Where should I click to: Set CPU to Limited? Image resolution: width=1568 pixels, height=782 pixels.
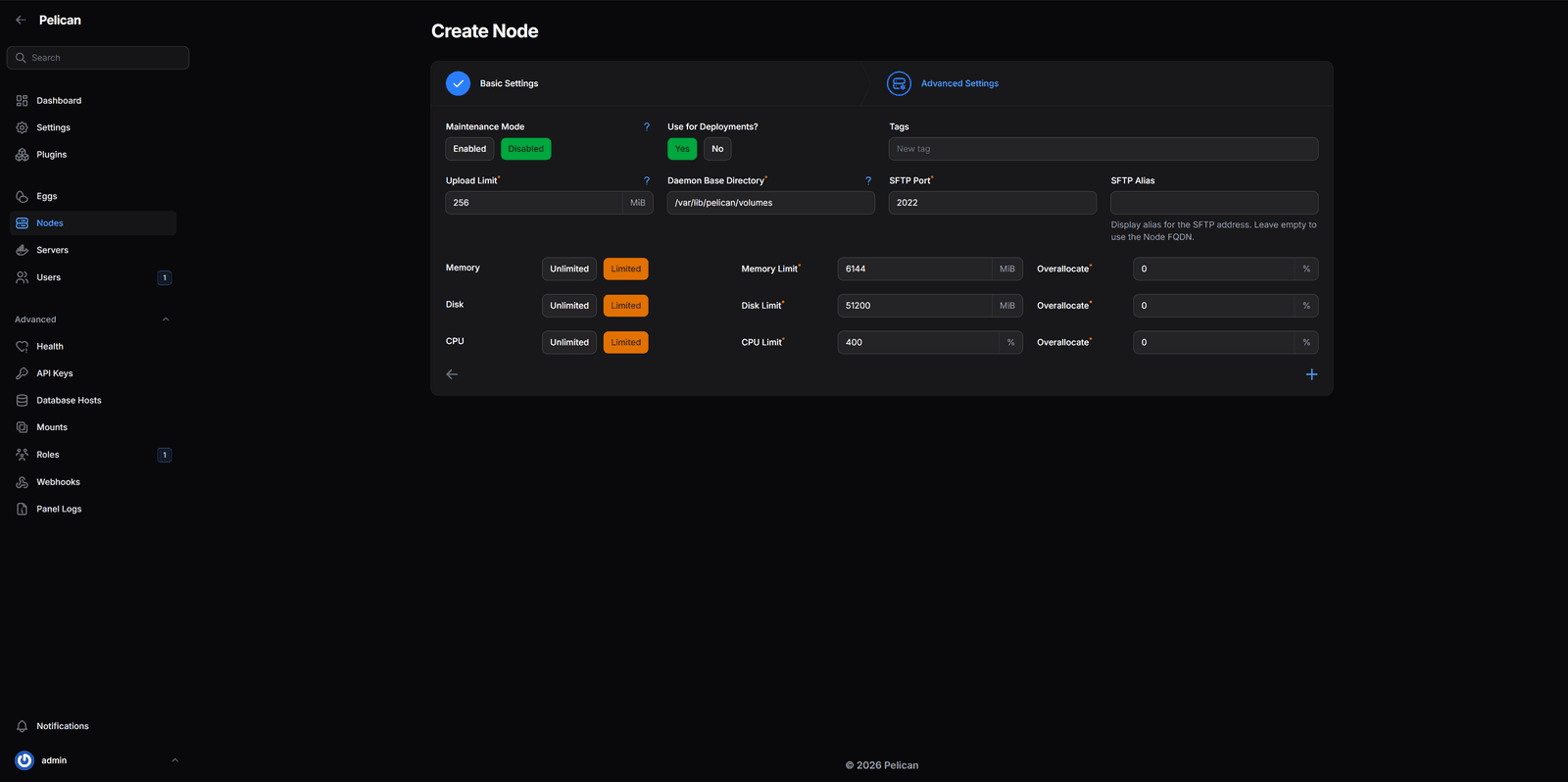626,342
